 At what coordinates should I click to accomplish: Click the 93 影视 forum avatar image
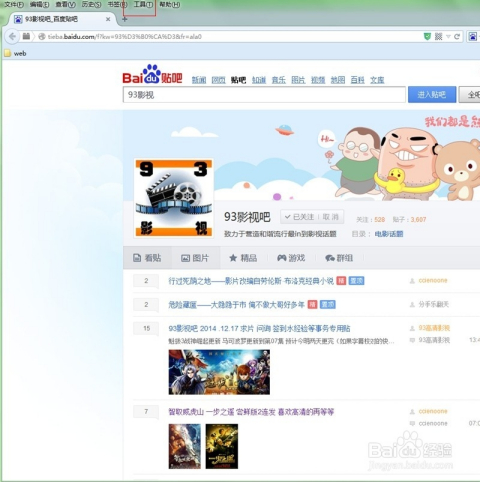tap(174, 198)
